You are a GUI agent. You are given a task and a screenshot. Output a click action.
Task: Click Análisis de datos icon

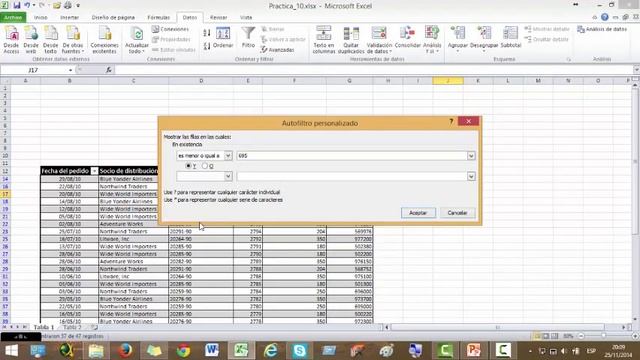pos(602,29)
